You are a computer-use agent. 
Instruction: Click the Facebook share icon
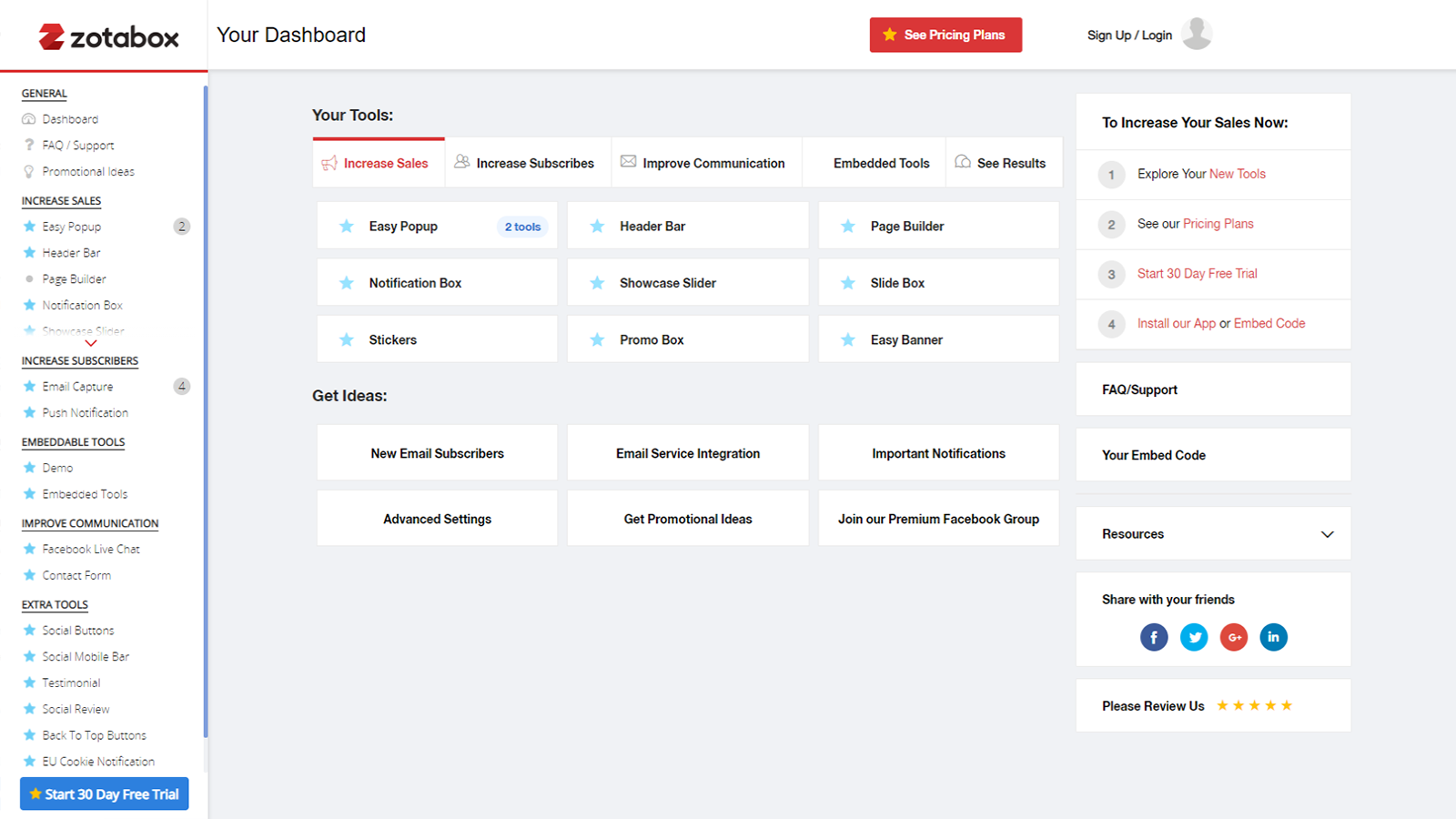1153,637
